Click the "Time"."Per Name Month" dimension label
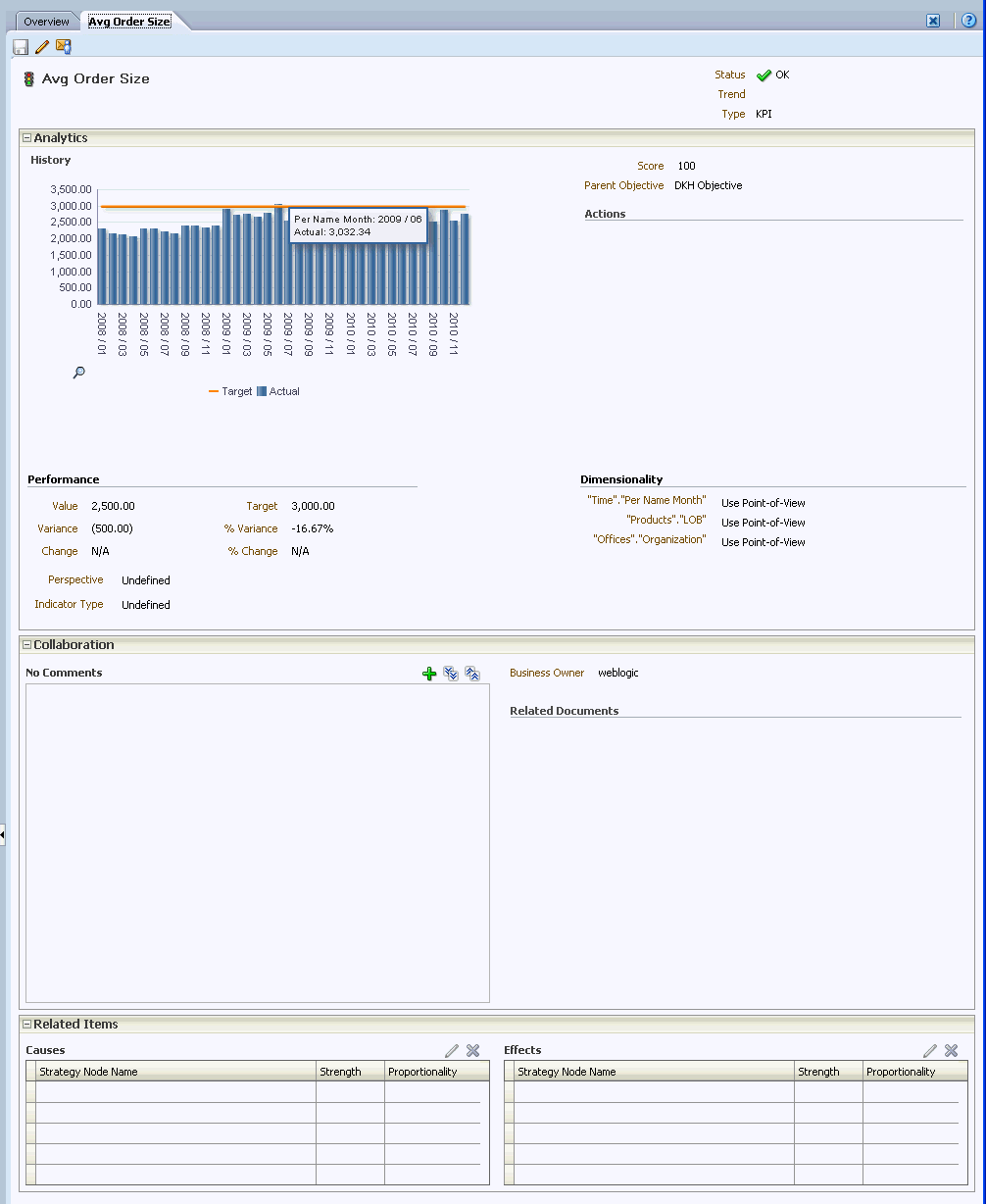The width and height of the screenshot is (986, 1204). (x=646, y=500)
